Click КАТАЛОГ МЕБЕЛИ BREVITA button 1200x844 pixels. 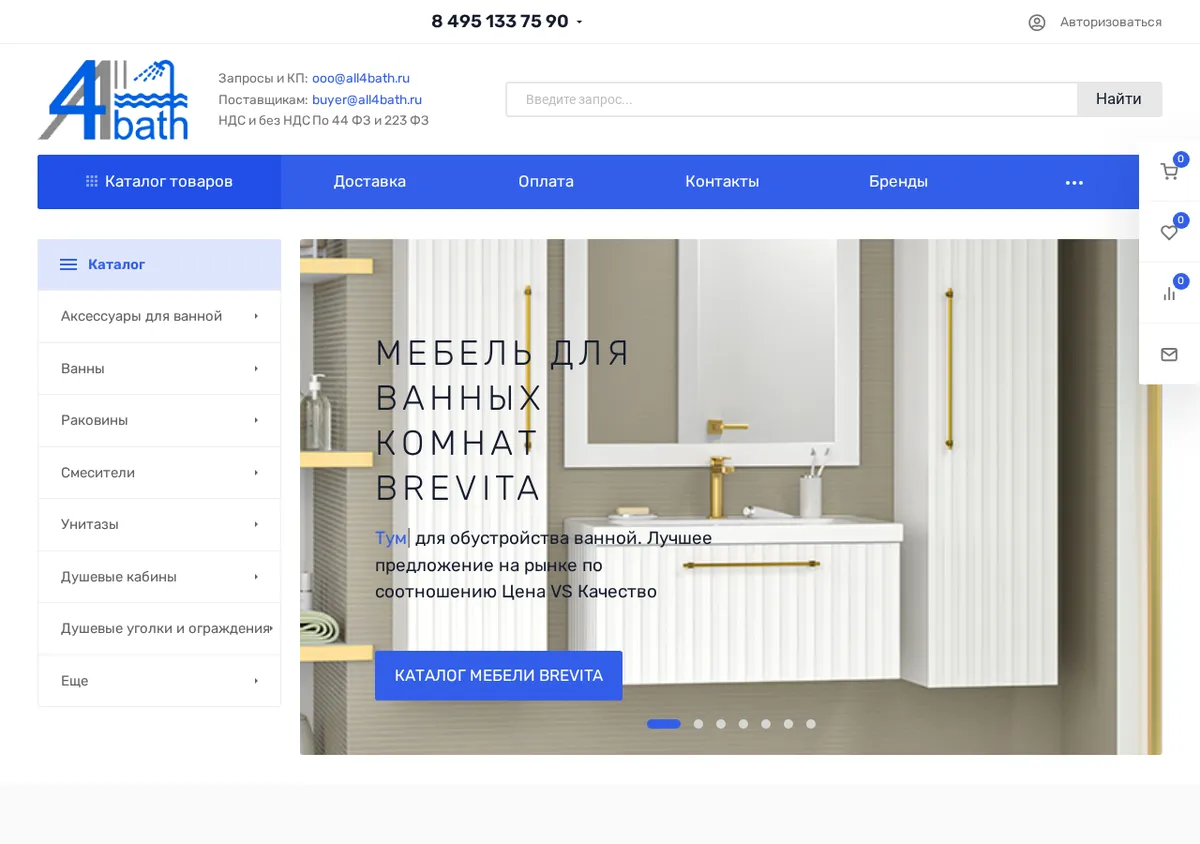pyautogui.click(x=499, y=676)
